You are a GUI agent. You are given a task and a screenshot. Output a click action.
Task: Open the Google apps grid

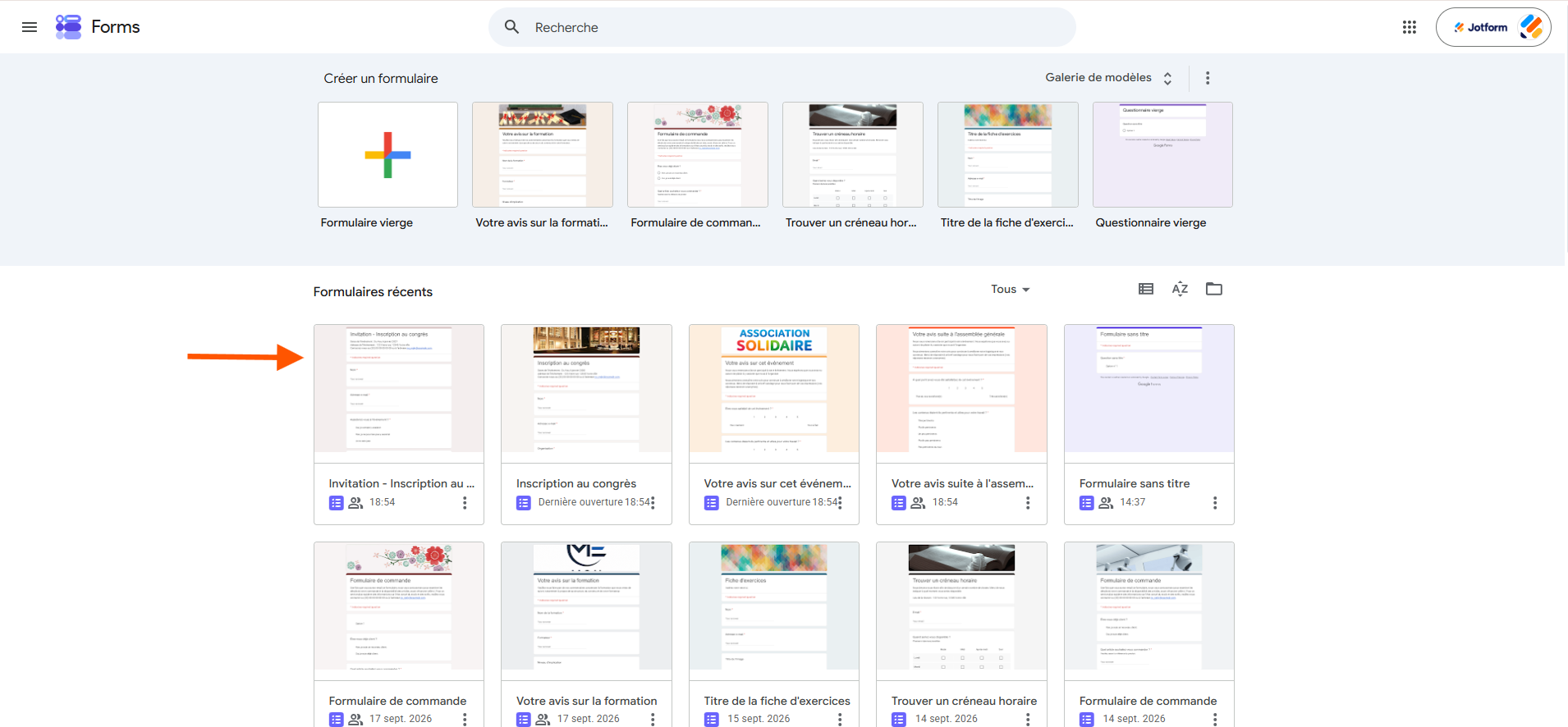click(1410, 27)
